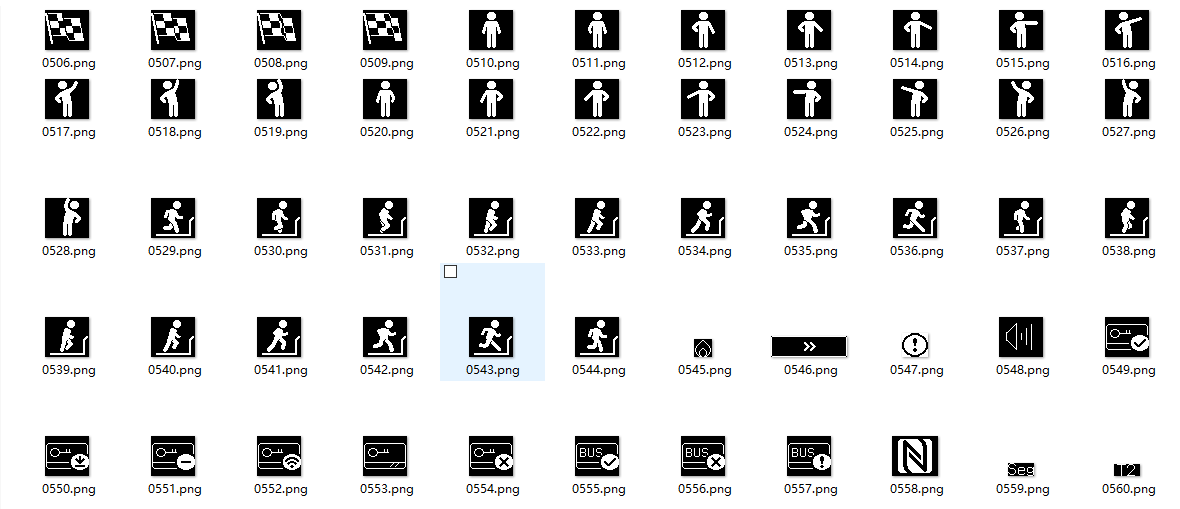The width and height of the screenshot is (1180, 509).
Task: Select bus card with checkmark 0555.png
Action: pyautogui.click(x=597, y=457)
